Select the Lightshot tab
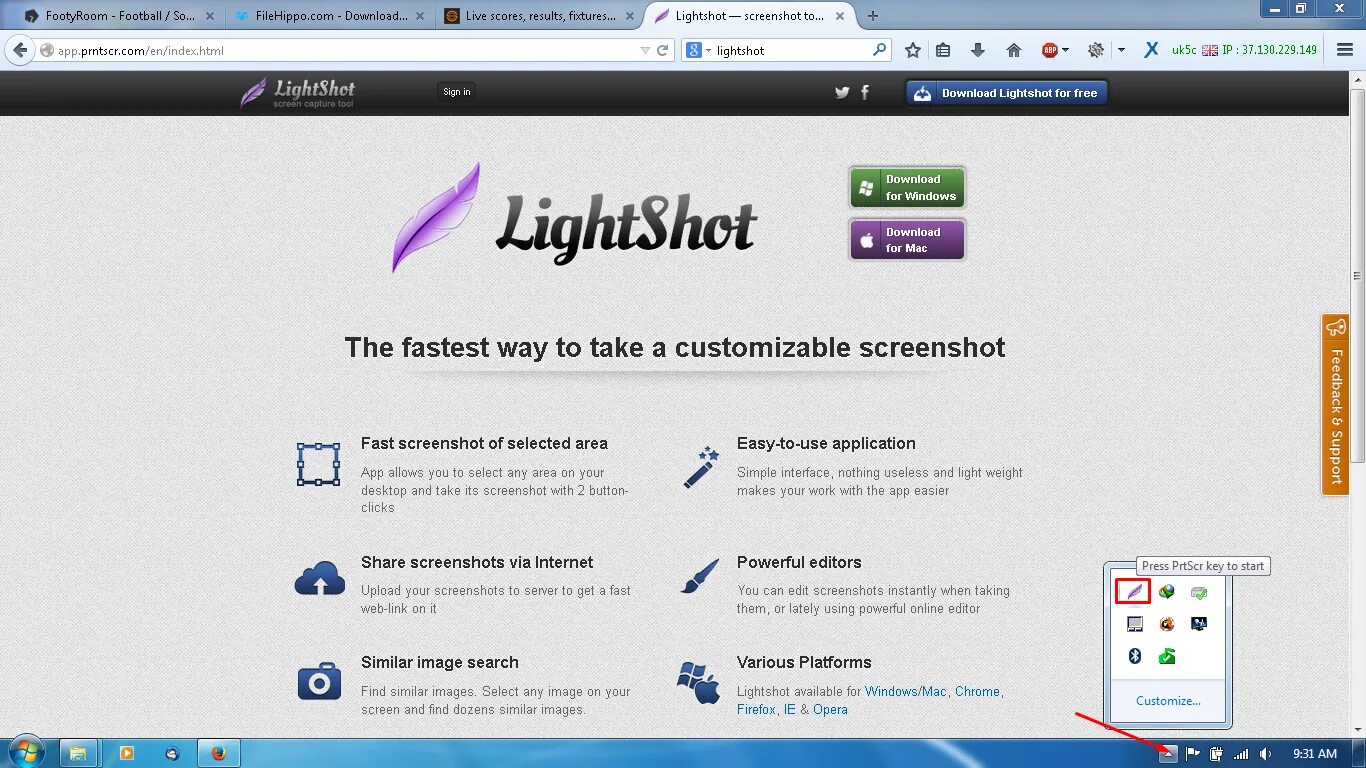Screen dimensions: 1366x768 (750, 16)
